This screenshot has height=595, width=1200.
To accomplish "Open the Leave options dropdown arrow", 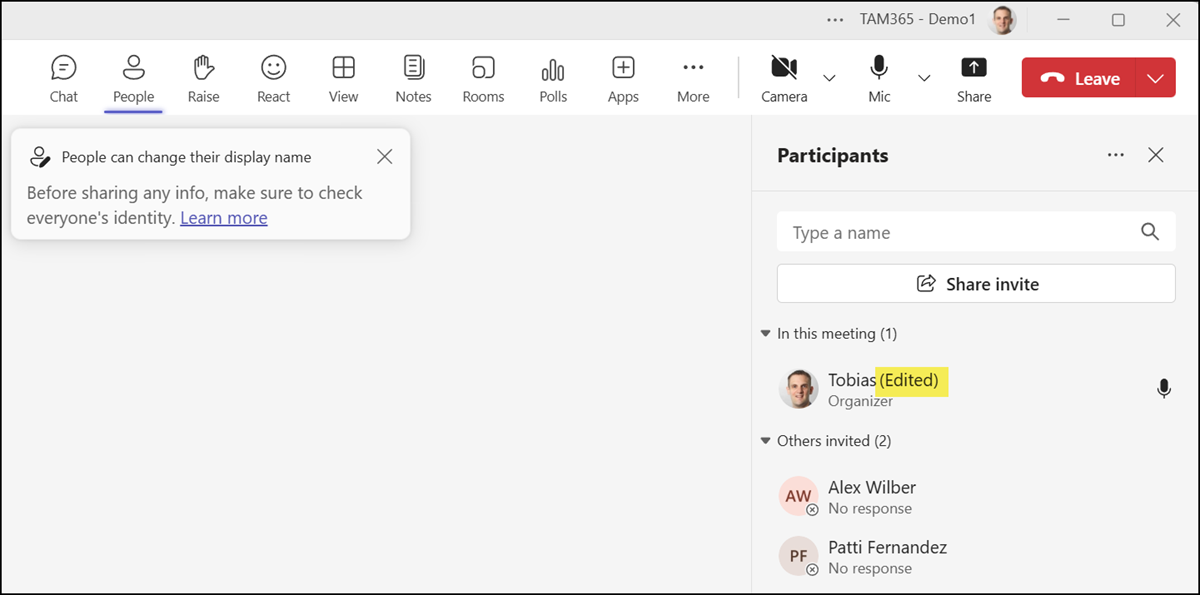I will tap(1155, 79).
